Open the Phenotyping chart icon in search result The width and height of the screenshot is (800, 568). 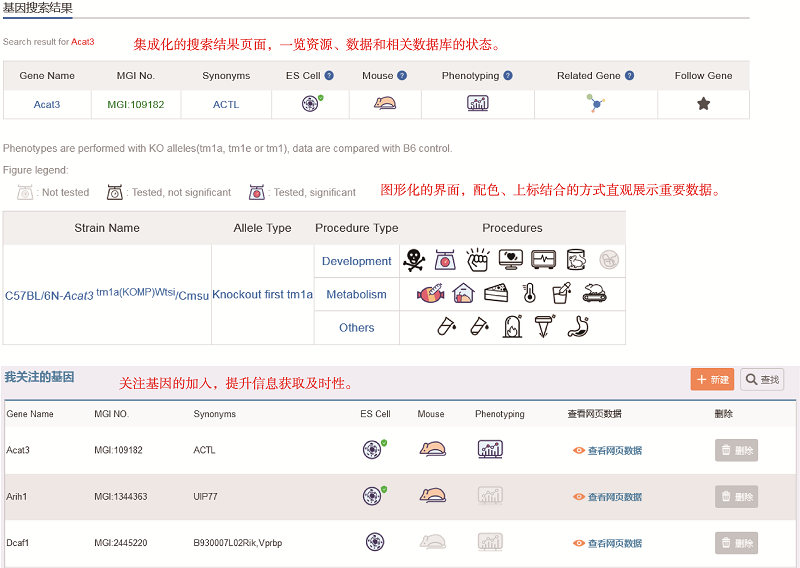pyautogui.click(x=478, y=103)
